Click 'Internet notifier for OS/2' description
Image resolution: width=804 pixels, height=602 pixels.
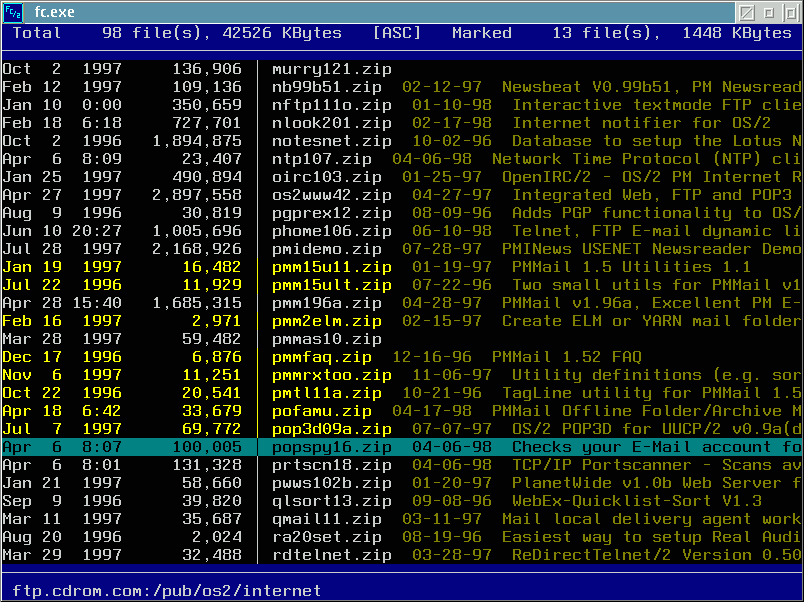tap(641, 123)
